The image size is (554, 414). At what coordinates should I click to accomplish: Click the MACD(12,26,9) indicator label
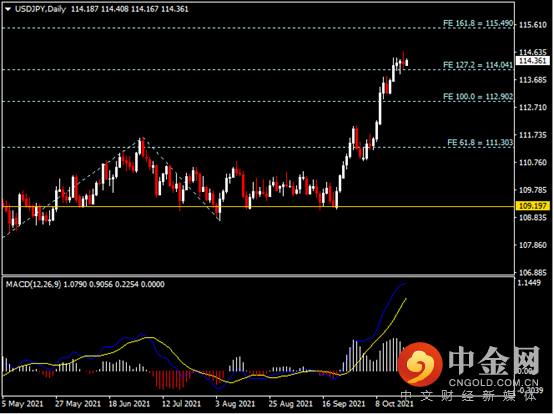(33, 284)
